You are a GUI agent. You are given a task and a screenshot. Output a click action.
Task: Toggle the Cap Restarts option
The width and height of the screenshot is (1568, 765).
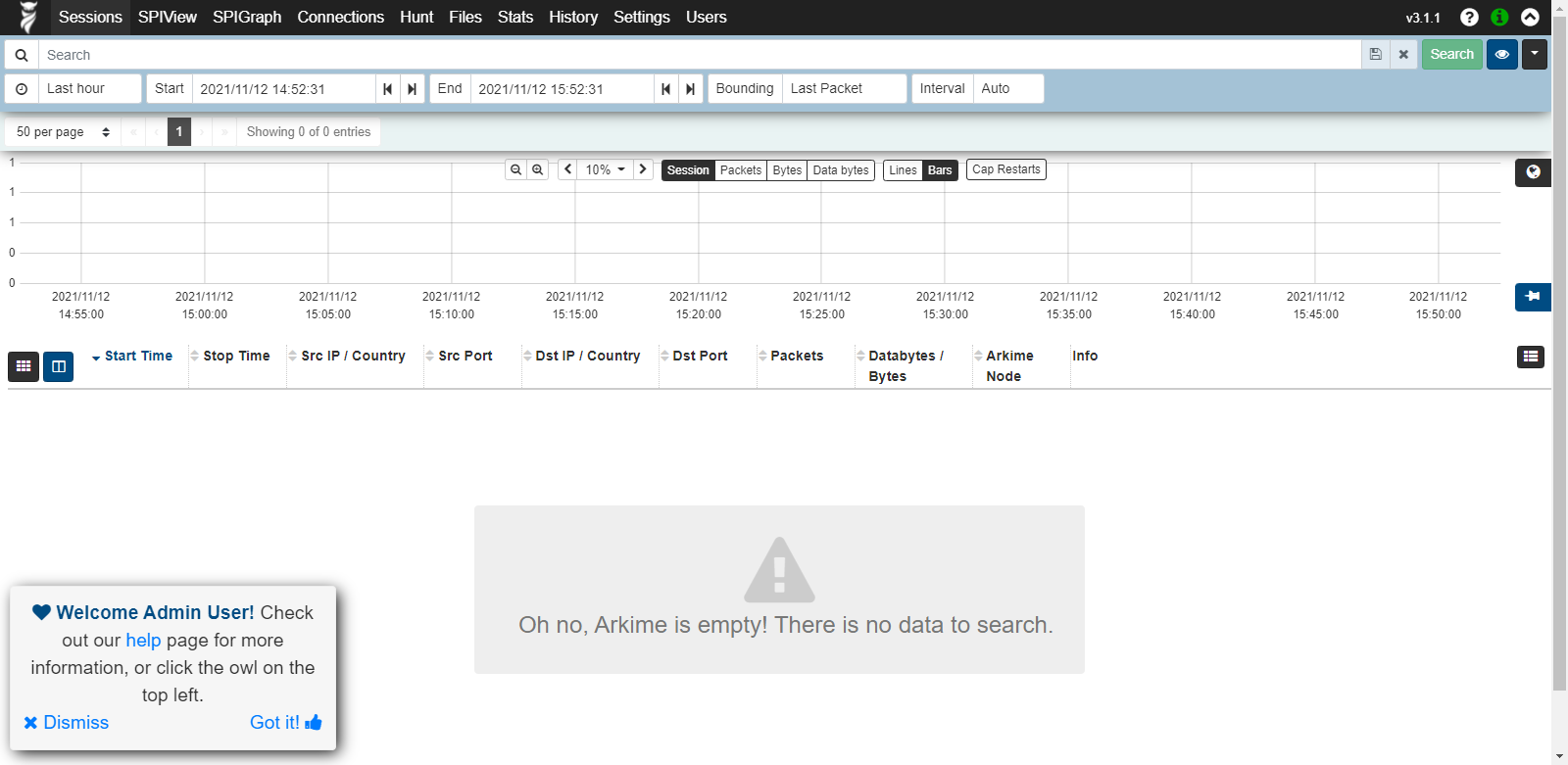point(1006,169)
